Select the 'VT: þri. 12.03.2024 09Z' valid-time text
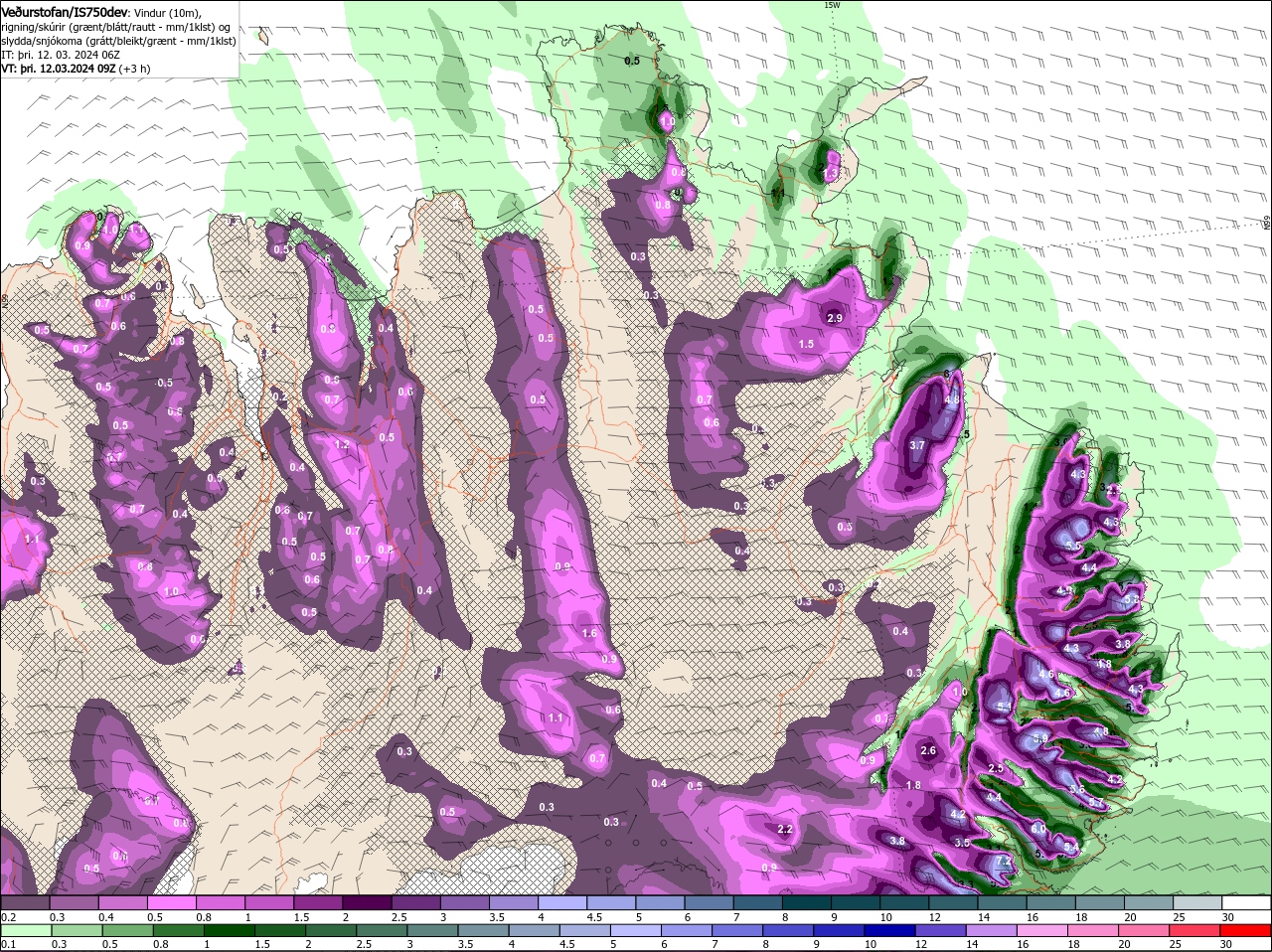The height and width of the screenshot is (952, 1272). (x=59, y=69)
